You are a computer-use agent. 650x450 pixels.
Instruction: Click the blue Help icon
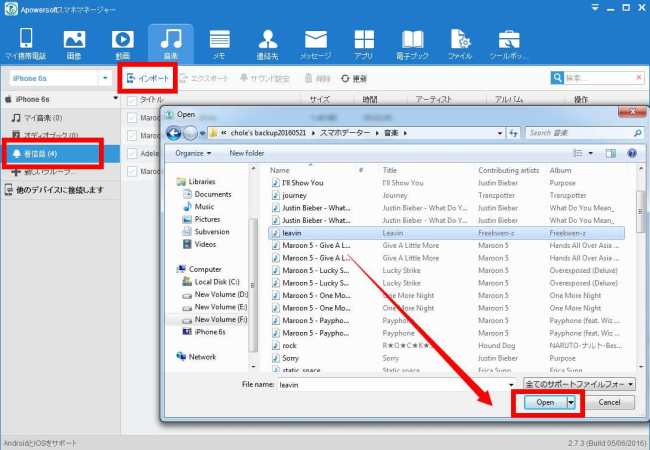(x=632, y=154)
